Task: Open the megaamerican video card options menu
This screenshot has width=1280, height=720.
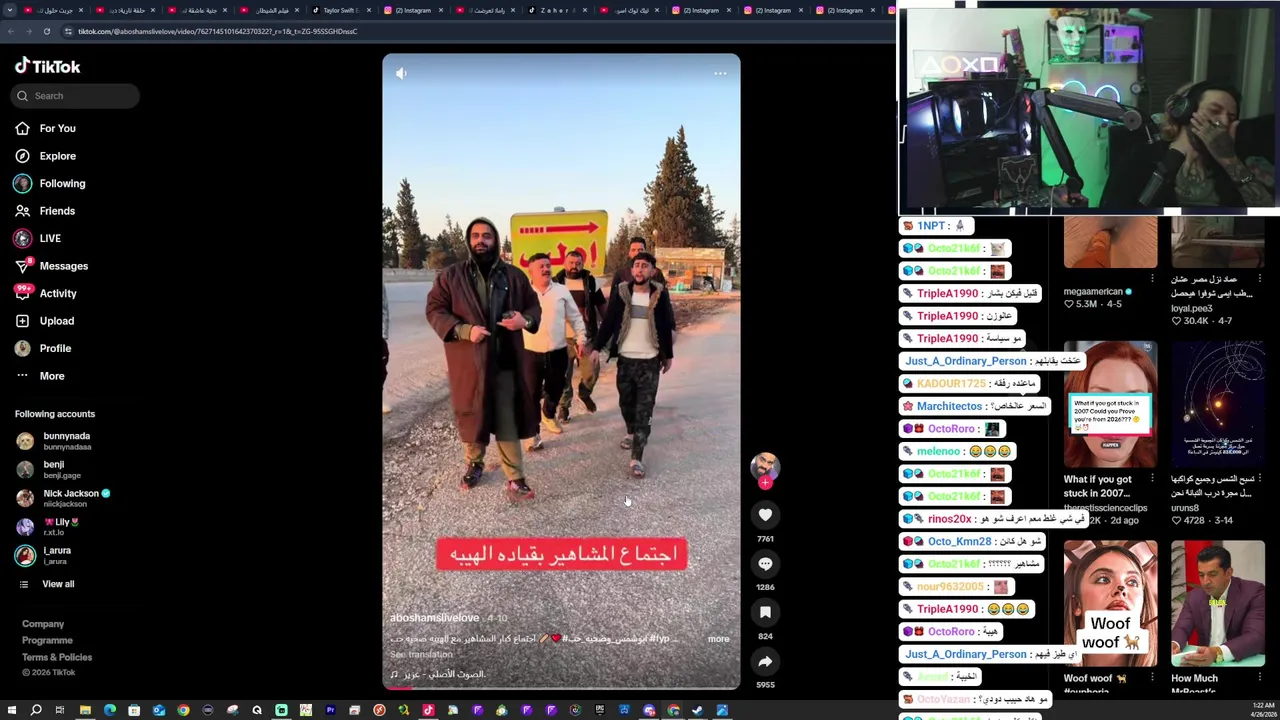Action: click(x=1152, y=279)
